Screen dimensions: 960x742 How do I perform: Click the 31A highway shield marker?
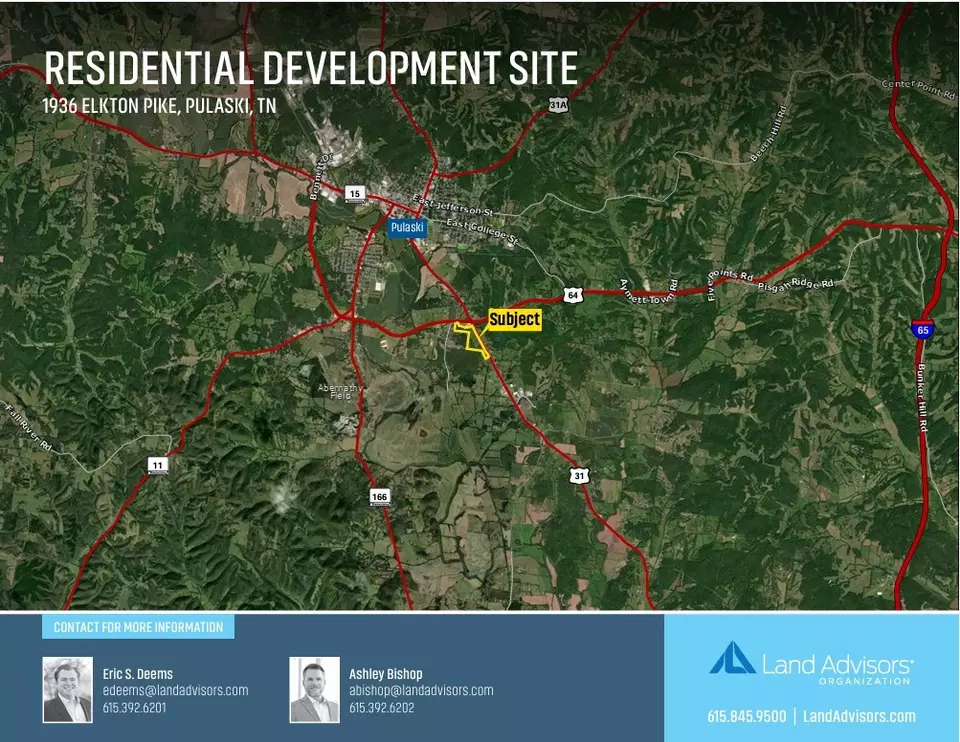559,105
